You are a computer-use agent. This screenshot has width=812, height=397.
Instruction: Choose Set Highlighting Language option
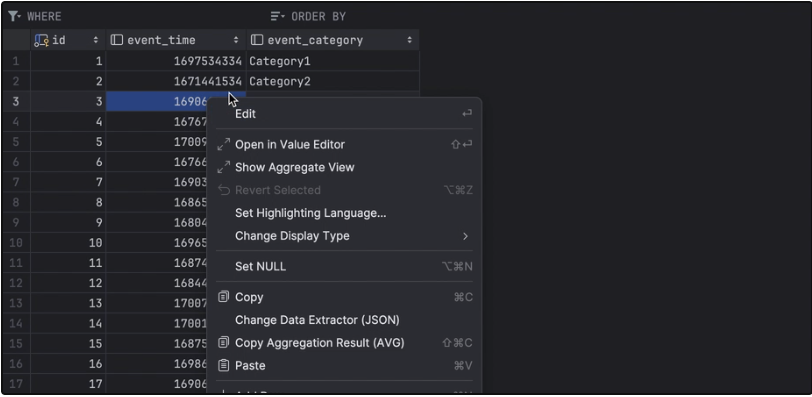coord(344,213)
